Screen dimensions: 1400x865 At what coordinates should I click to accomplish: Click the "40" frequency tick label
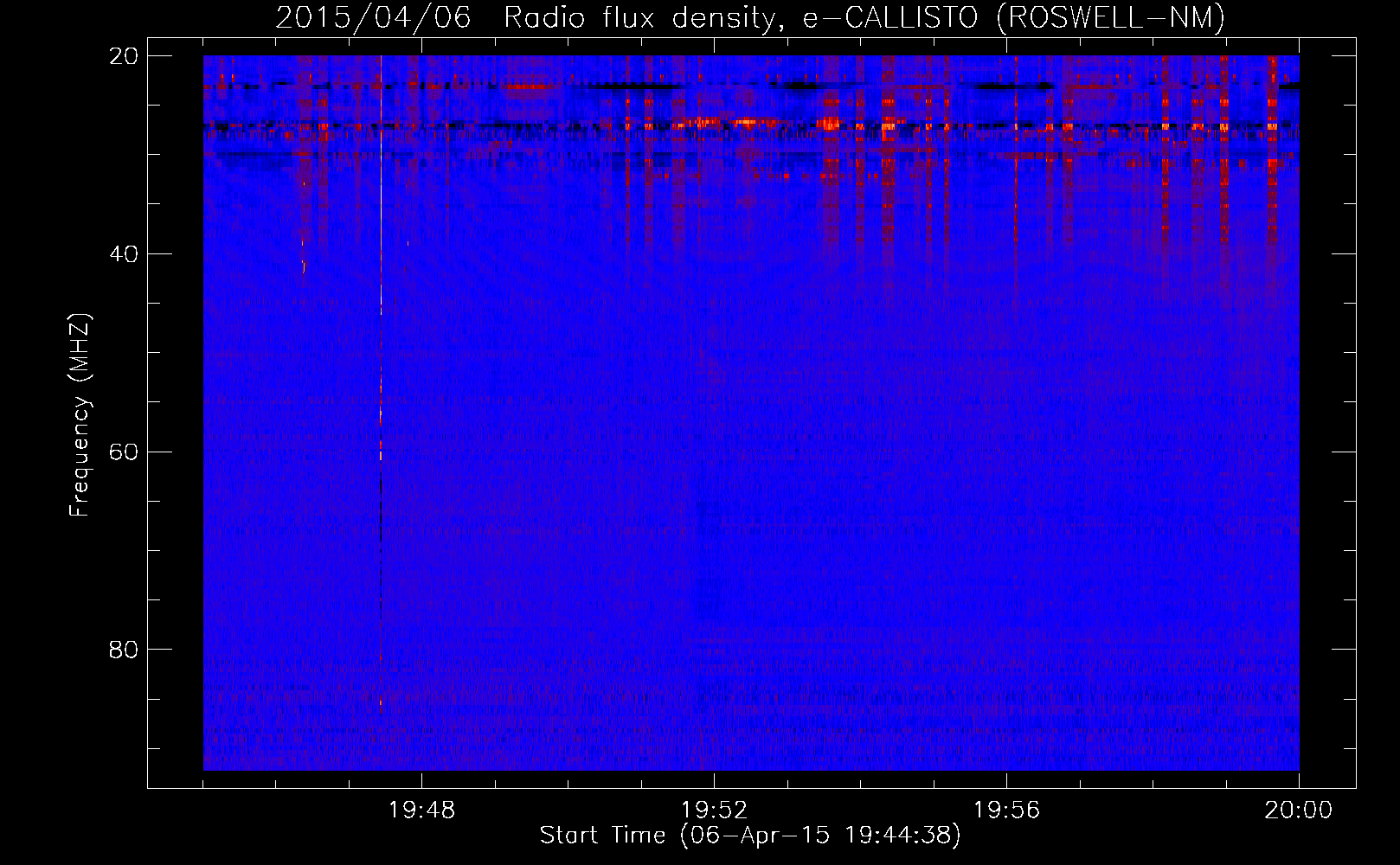124,254
